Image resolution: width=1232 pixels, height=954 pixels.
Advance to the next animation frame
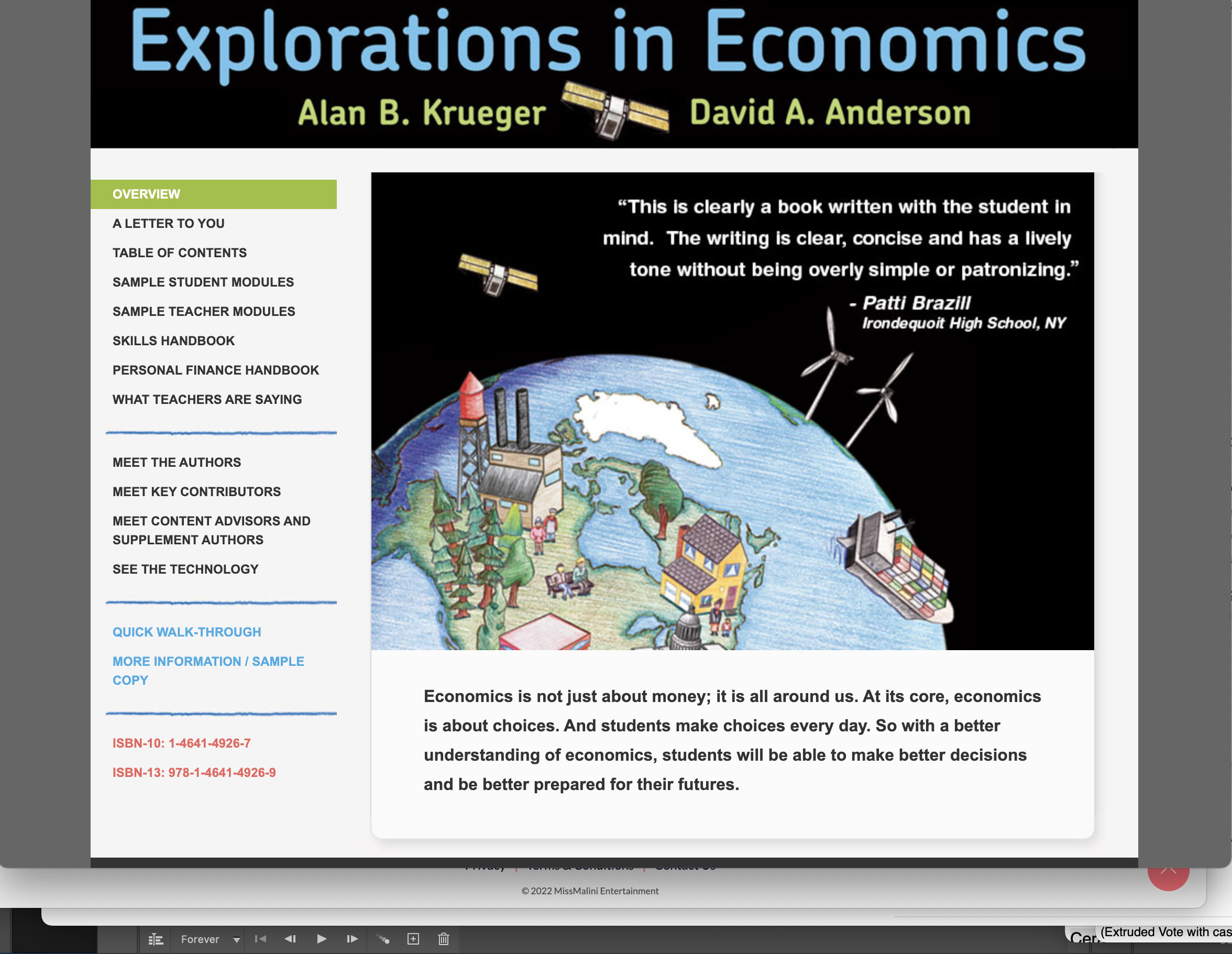point(352,939)
